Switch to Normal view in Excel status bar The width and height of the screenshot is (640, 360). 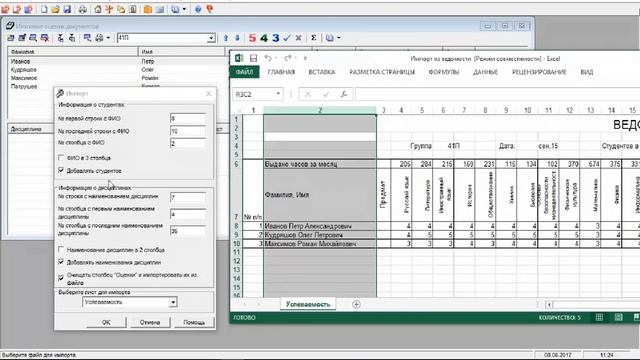pyautogui.click(x=599, y=318)
